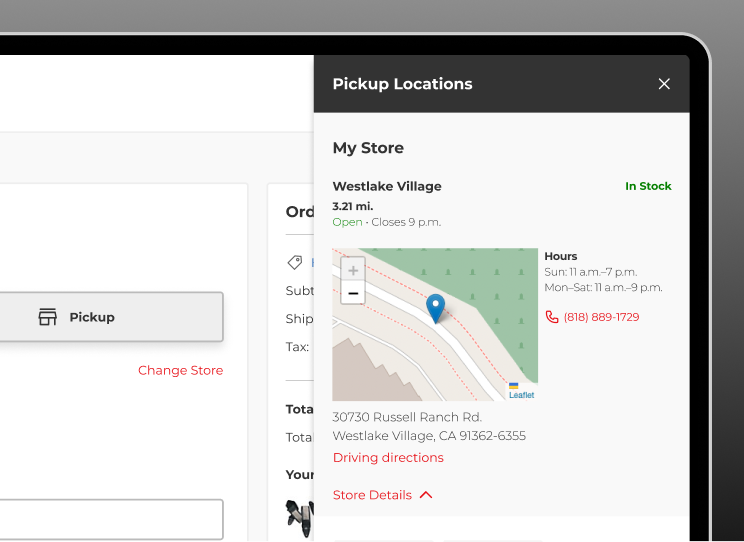
Task: Click the price tag icon
Action: [295, 263]
